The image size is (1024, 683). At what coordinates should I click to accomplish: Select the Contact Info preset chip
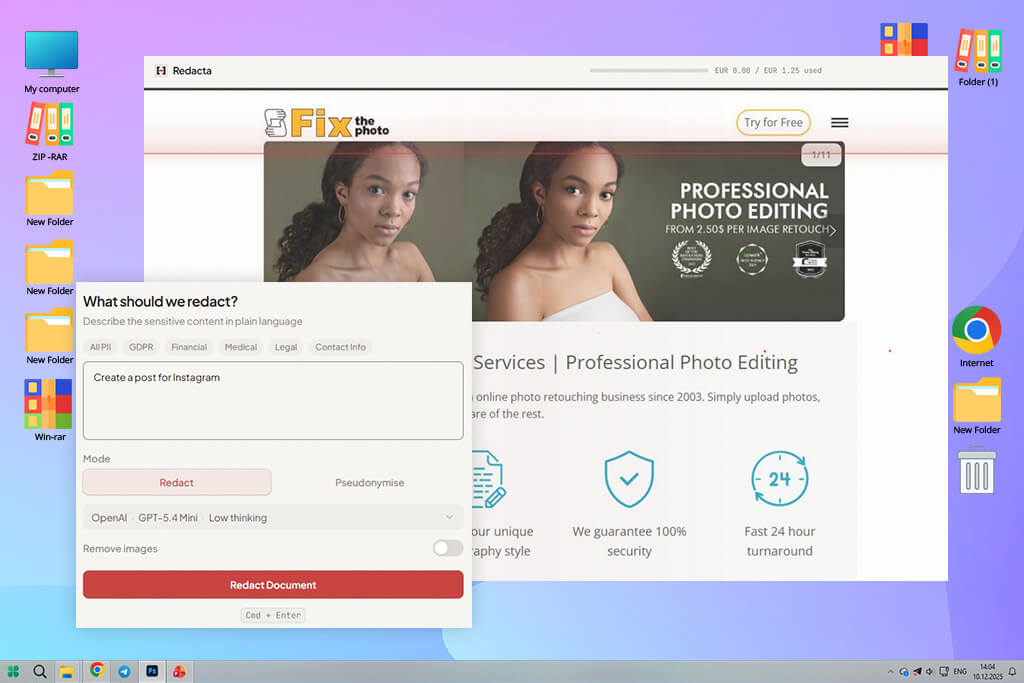[340, 347]
